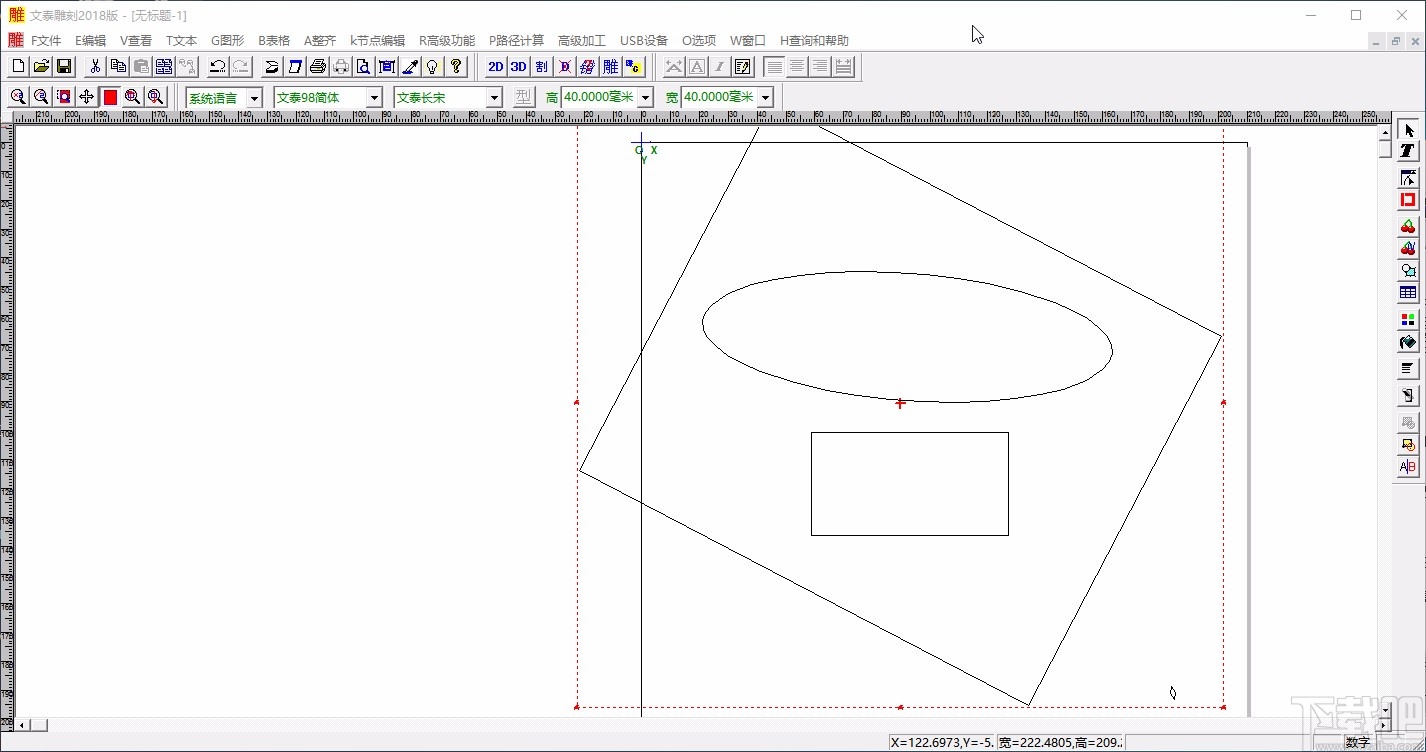Click the yellow question mark help icon
Viewport: 1426px width, 752px height.
click(x=456, y=67)
